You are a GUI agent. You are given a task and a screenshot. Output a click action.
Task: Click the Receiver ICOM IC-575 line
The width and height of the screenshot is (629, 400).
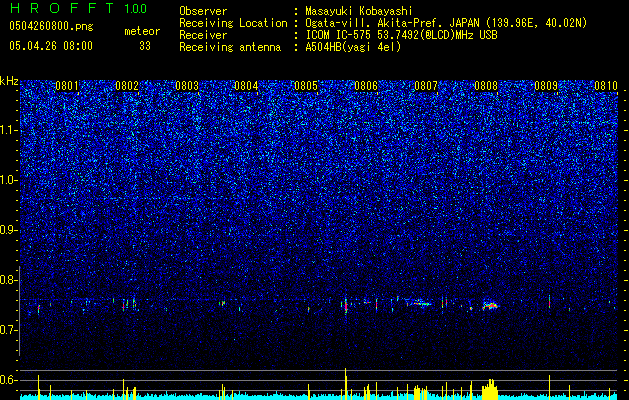tap(401, 35)
